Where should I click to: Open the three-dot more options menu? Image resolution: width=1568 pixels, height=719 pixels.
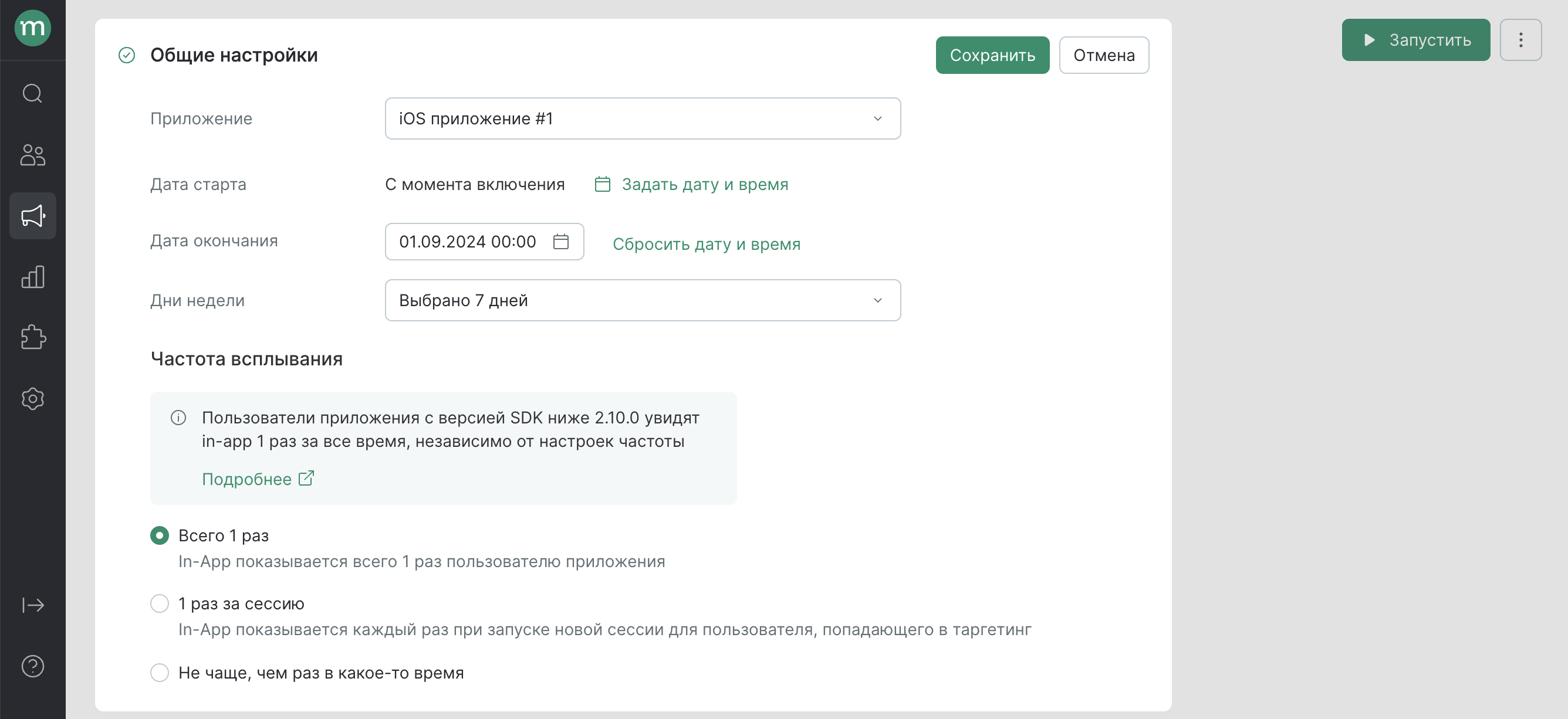point(1520,40)
